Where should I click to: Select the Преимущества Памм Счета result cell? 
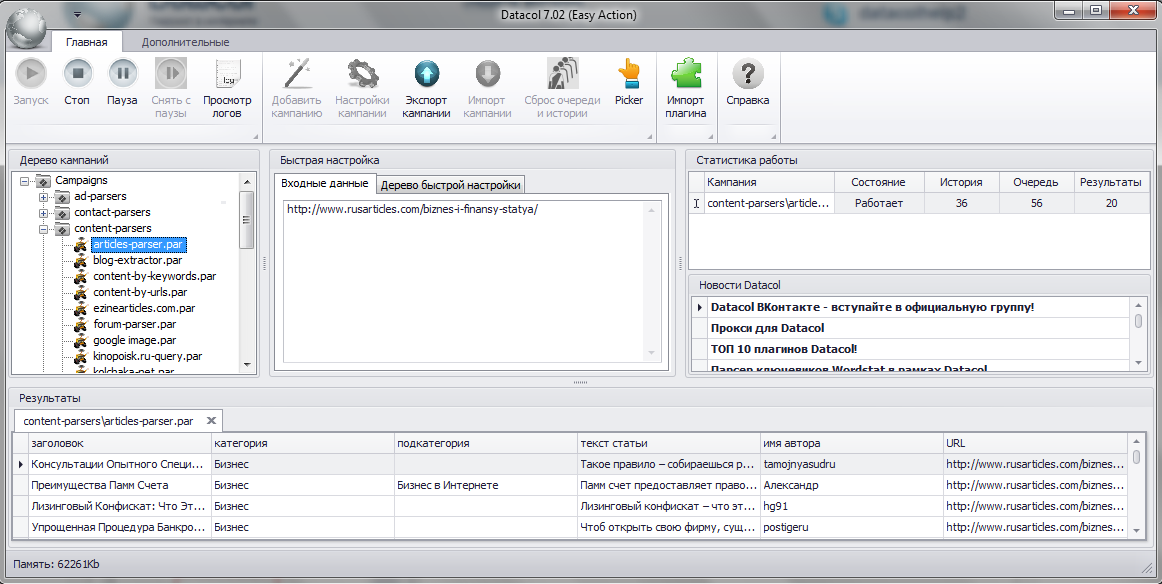pos(119,485)
